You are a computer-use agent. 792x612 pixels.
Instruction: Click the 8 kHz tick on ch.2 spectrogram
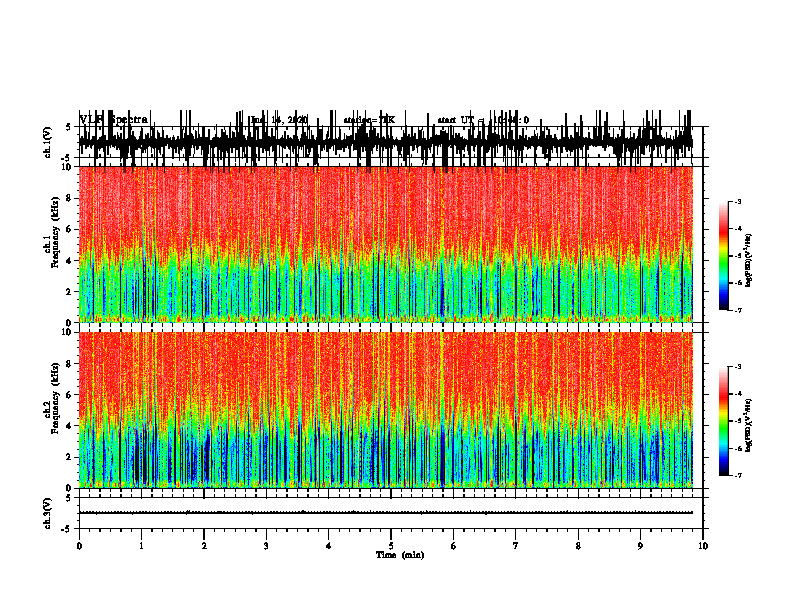(x=70, y=364)
